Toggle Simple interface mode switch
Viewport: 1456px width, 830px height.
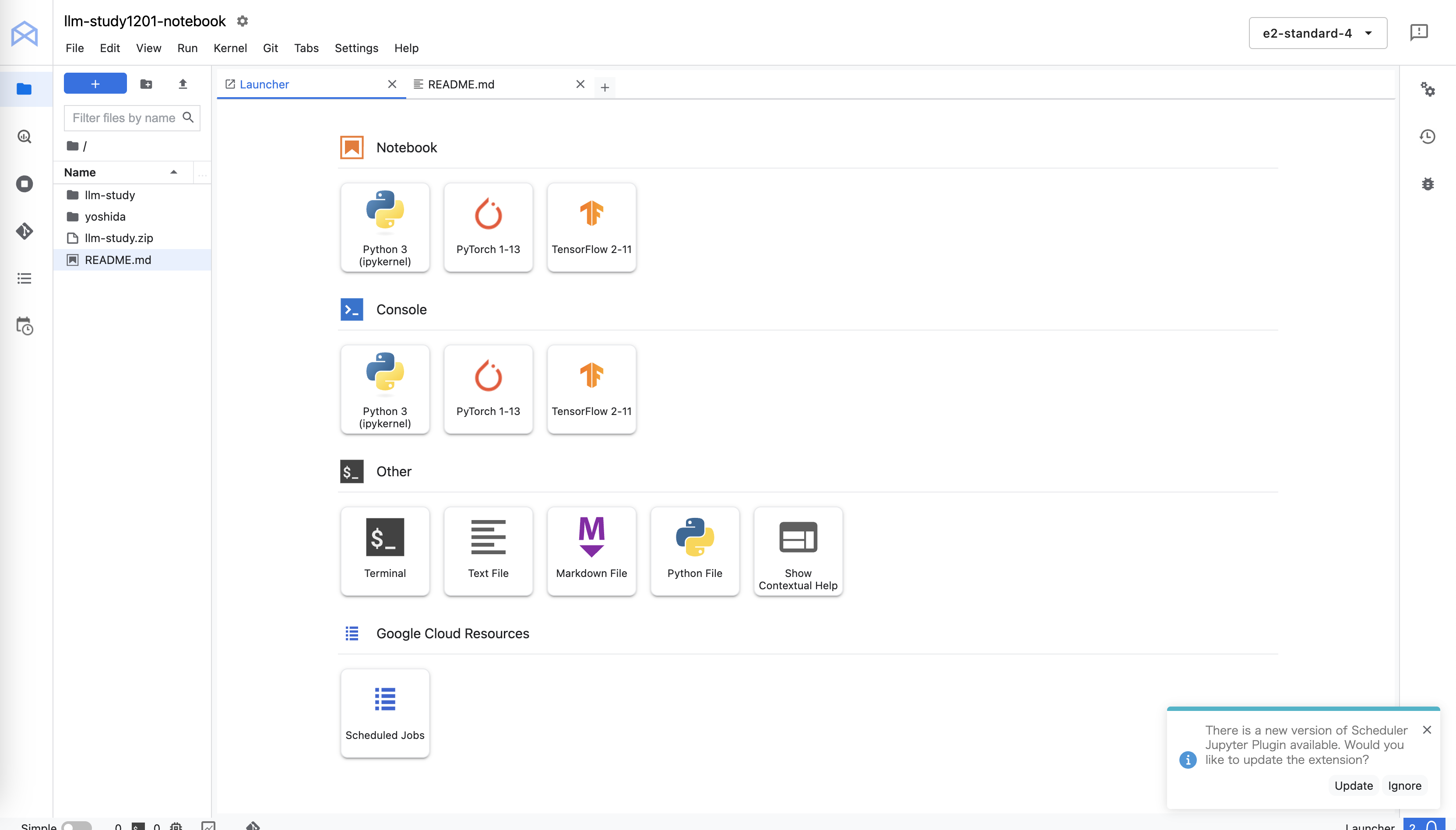76,826
